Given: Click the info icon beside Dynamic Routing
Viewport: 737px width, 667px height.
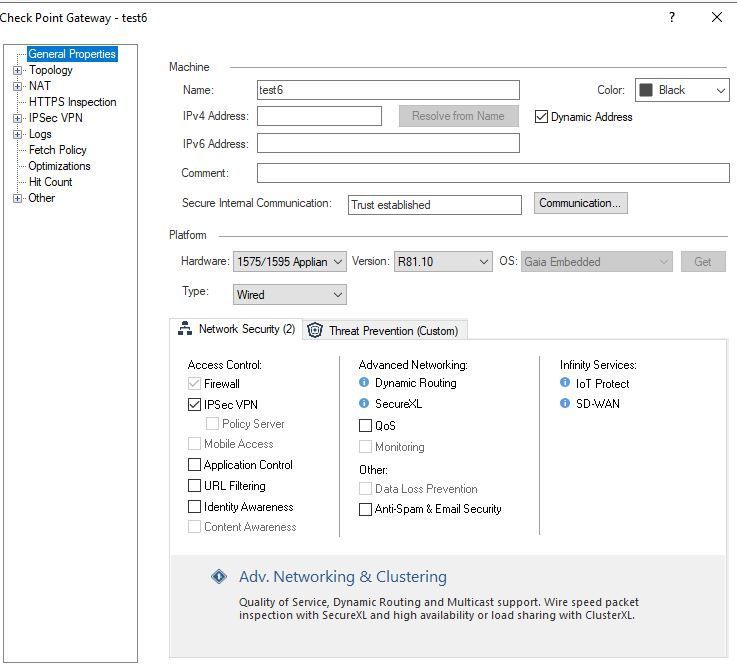Looking at the screenshot, I should click(x=364, y=383).
